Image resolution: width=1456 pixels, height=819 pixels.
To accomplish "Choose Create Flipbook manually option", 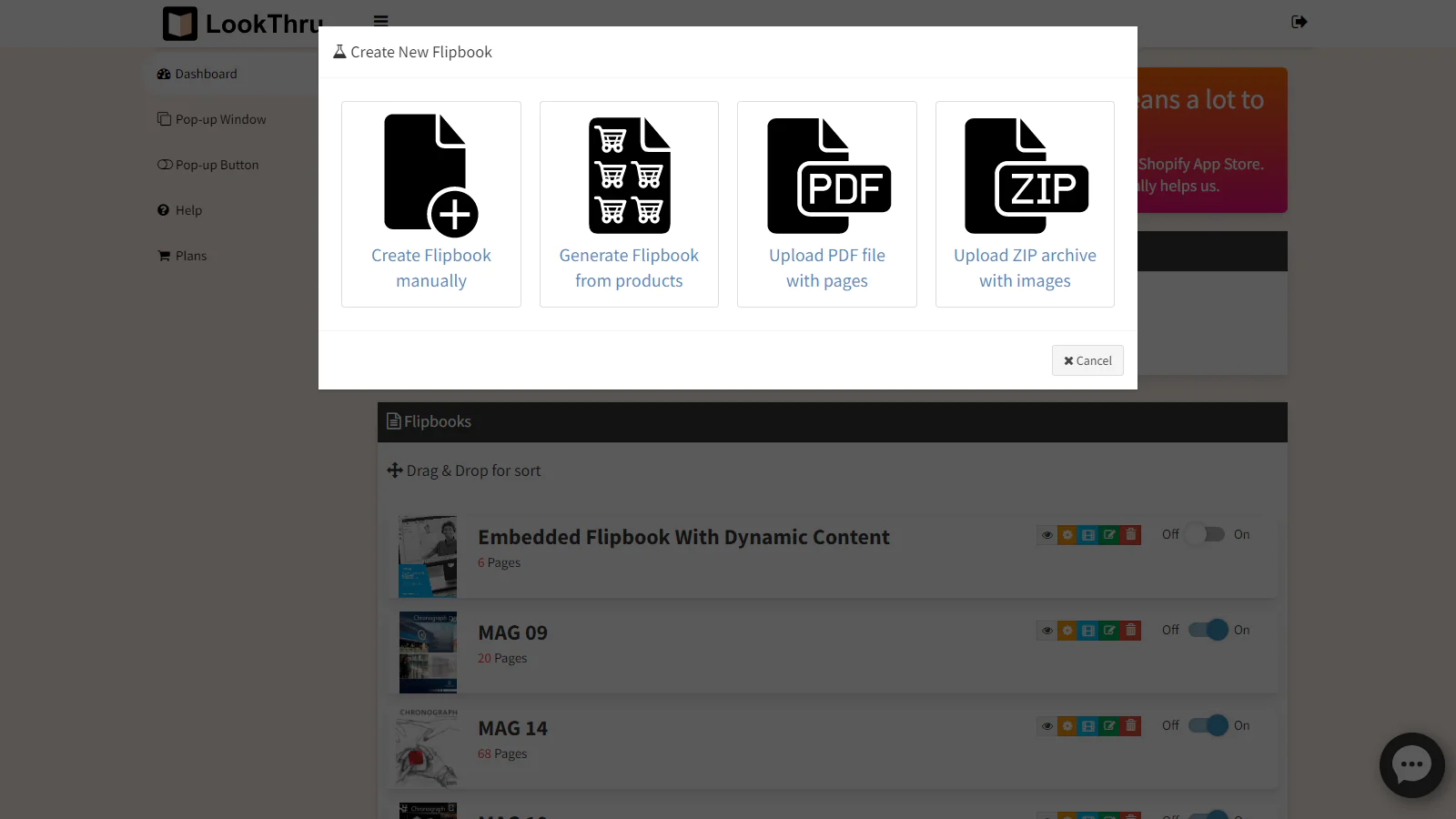I will pos(431,204).
